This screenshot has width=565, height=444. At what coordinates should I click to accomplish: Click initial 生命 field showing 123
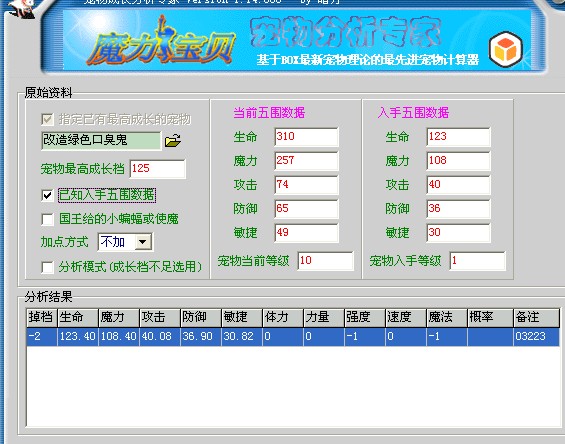(458, 137)
